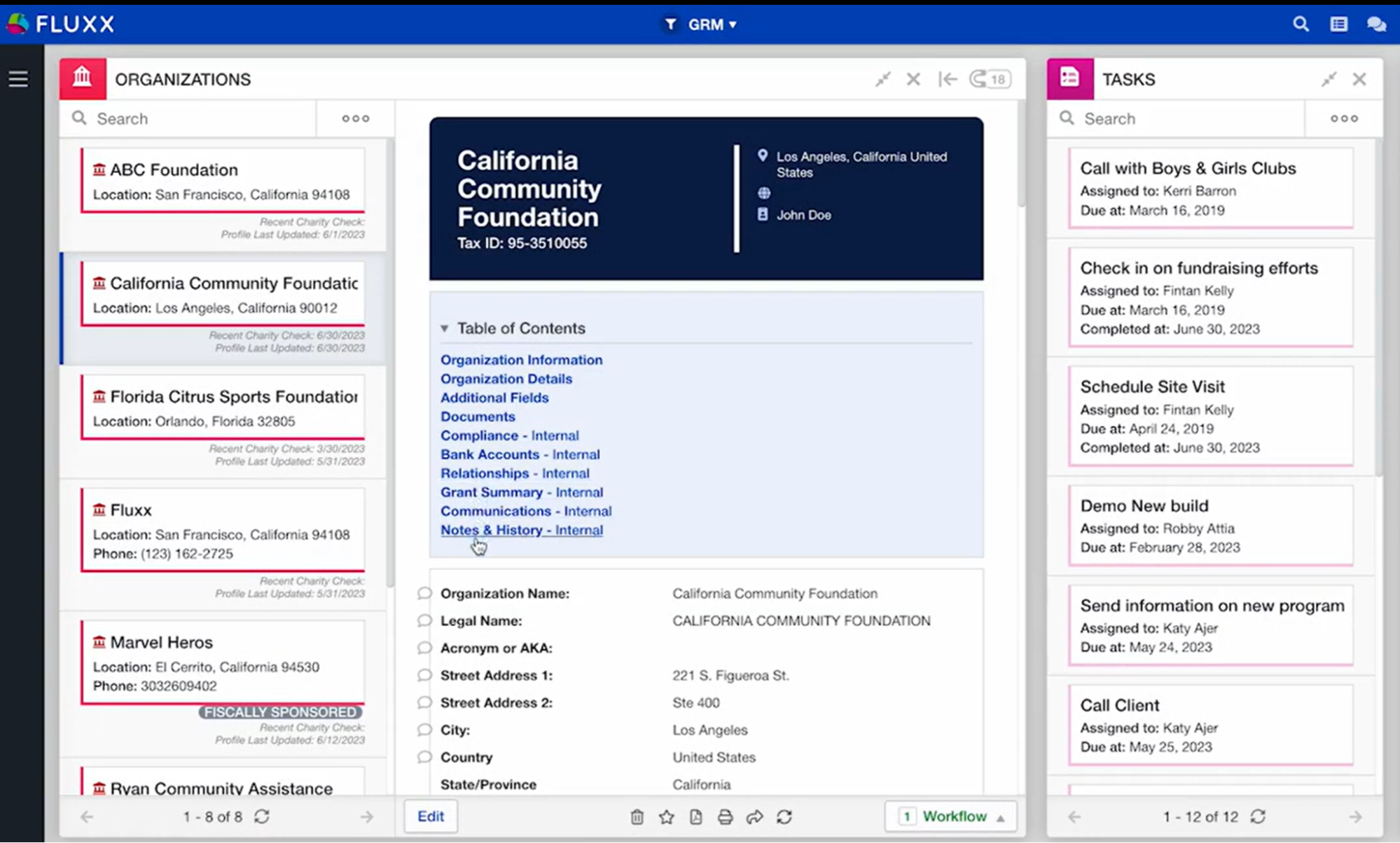Jump to Additional Fields section
1400x843 pixels.
[494, 398]
